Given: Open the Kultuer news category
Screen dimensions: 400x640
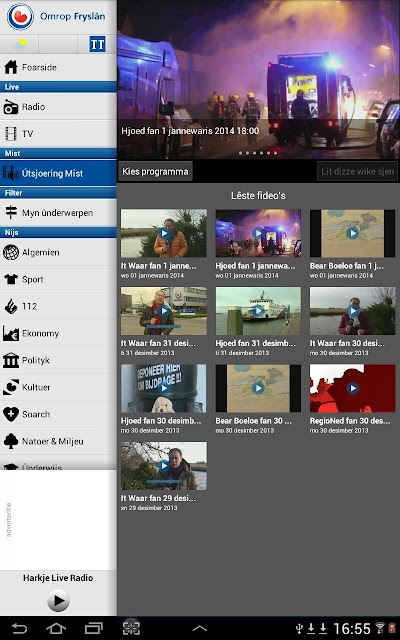Looking at the screenshot, I should pos(58,387).
